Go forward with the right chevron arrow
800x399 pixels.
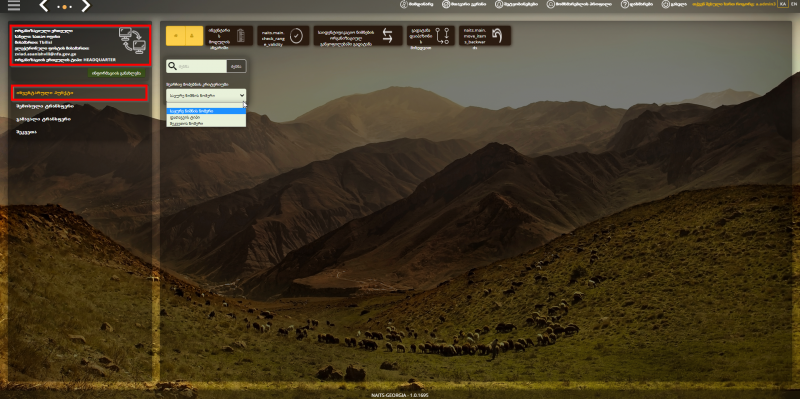[x=85, y=6]
